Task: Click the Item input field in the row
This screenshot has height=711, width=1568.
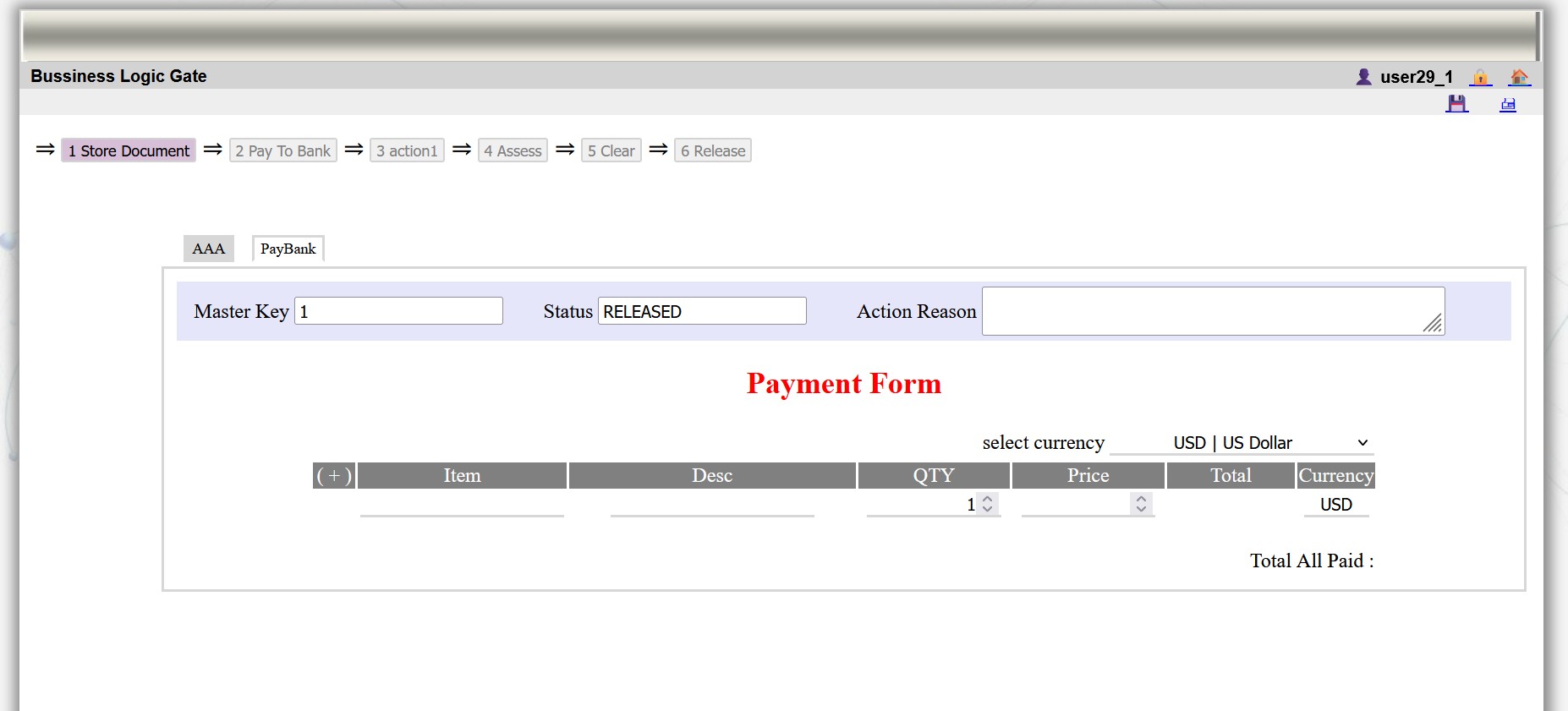Action: [x=462, y=505]
